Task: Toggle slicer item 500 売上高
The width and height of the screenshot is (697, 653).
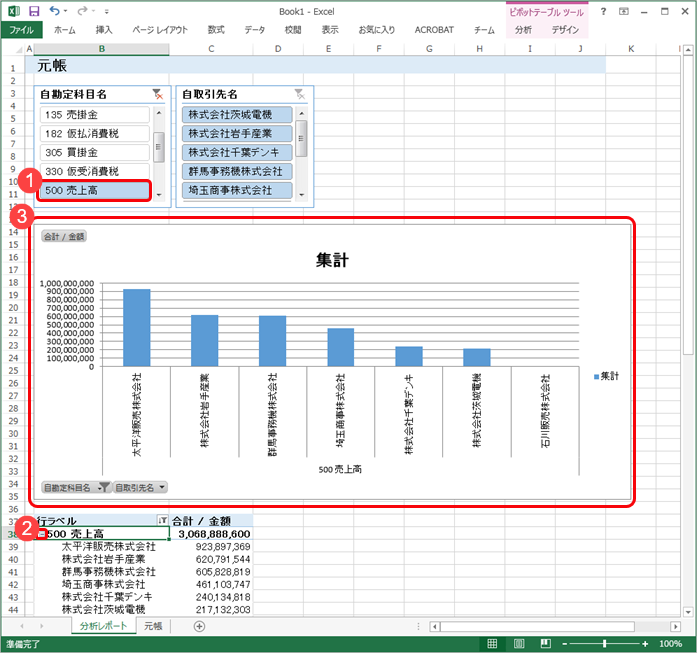Action: pos(95,190)
